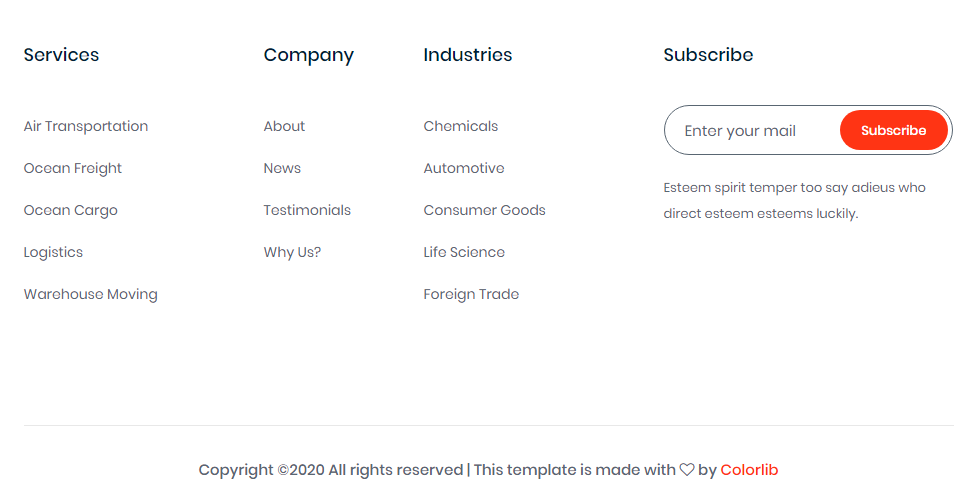
Task: Visit the Foreign Trade link
Action: (472, 294)
